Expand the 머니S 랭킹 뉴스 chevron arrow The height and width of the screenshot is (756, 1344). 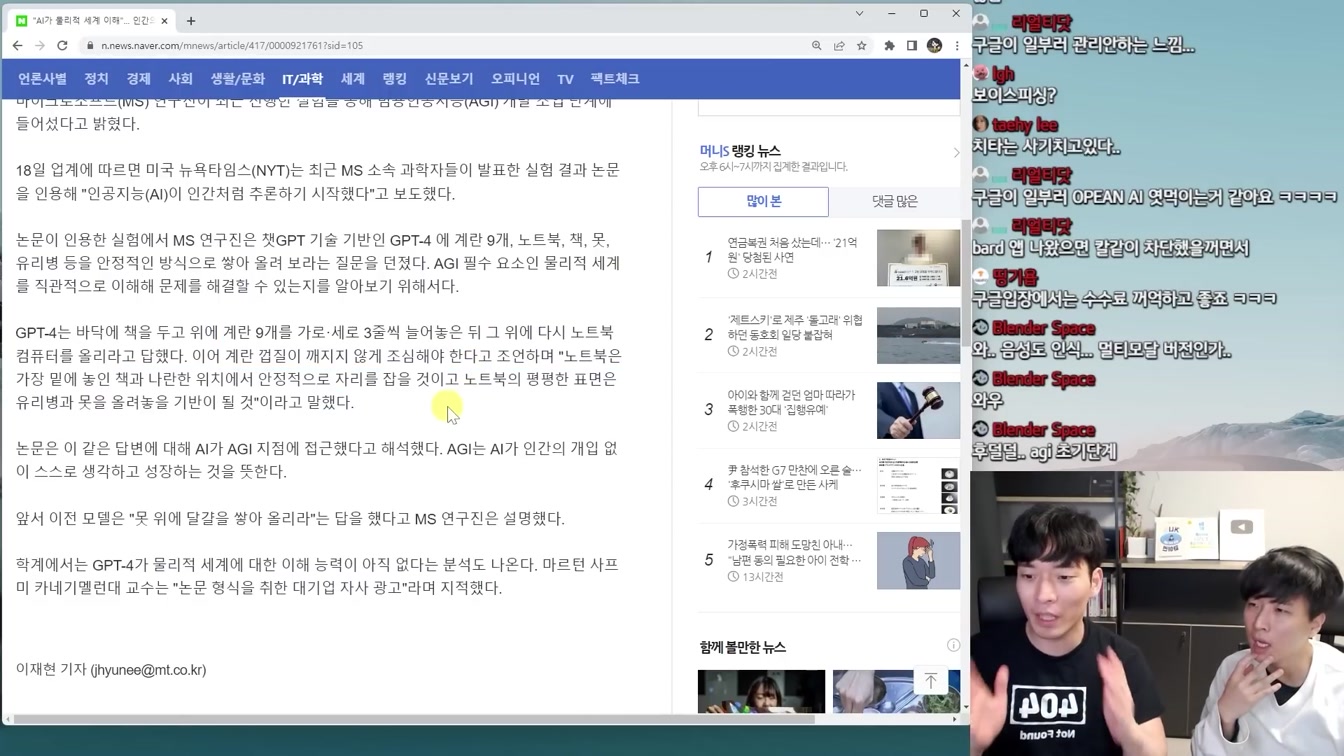coord(955,153)
